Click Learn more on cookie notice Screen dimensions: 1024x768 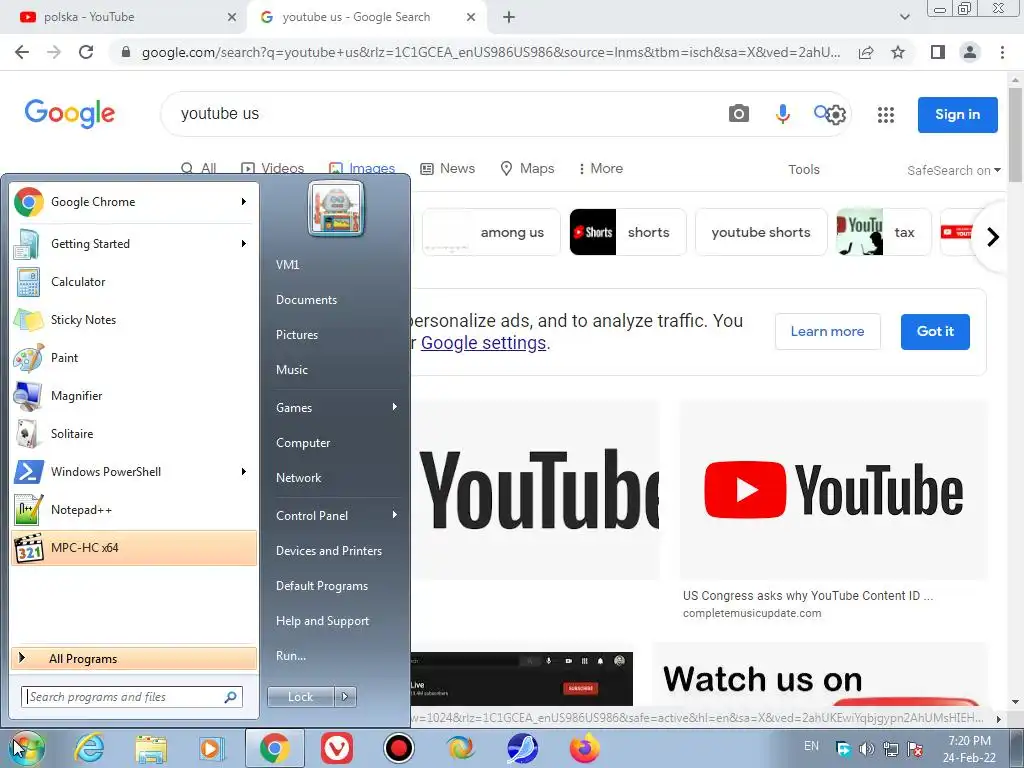pos(827,331)
